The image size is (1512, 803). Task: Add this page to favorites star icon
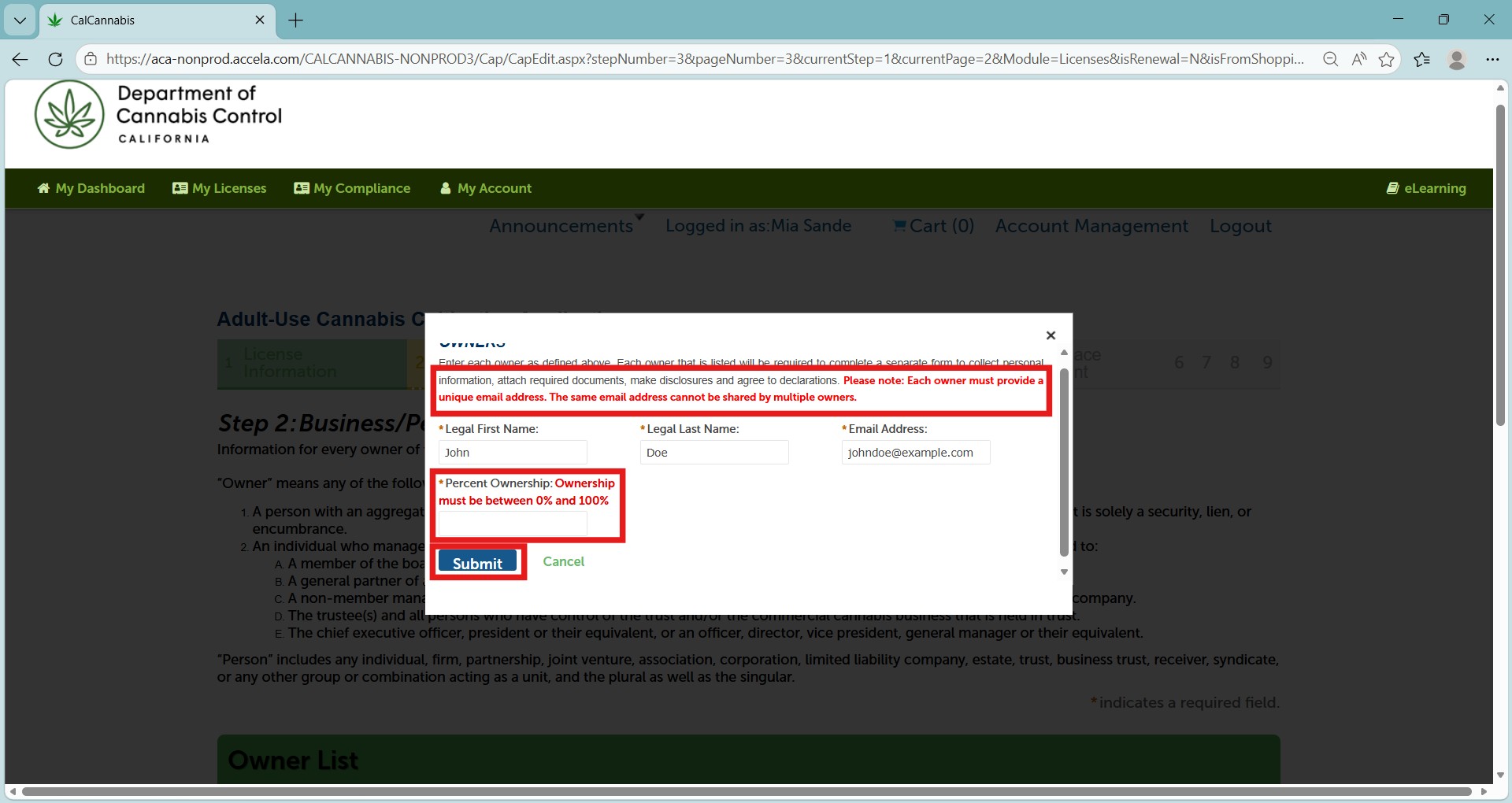(1387, 59)
